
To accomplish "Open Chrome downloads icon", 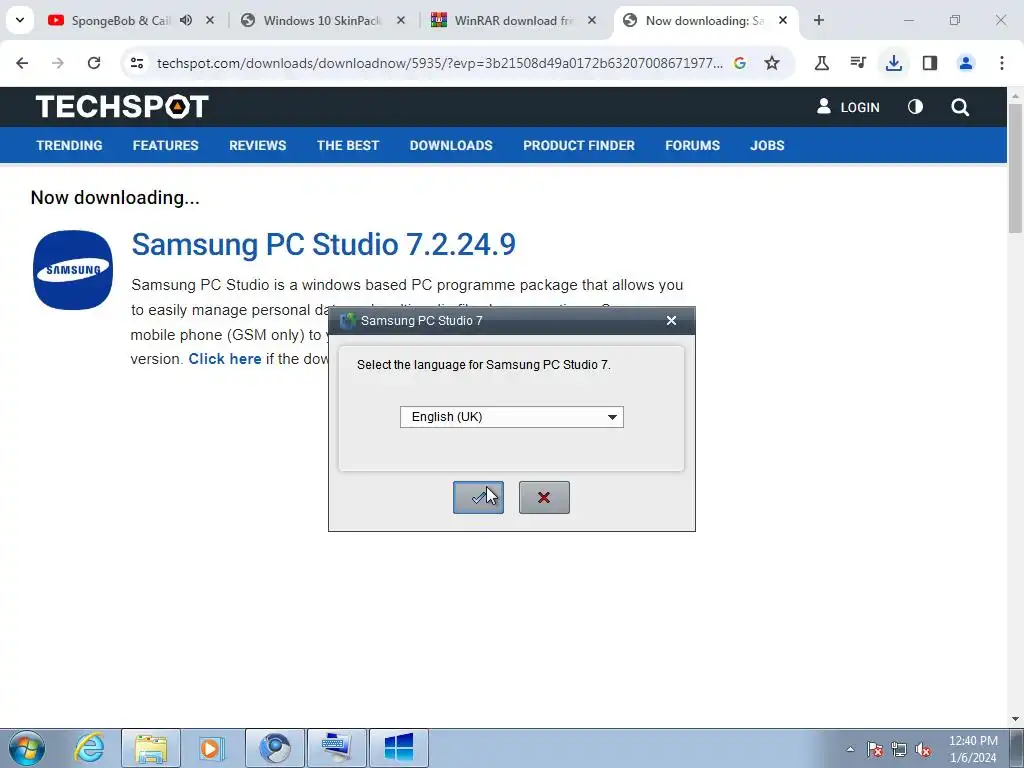I will 893,63.
